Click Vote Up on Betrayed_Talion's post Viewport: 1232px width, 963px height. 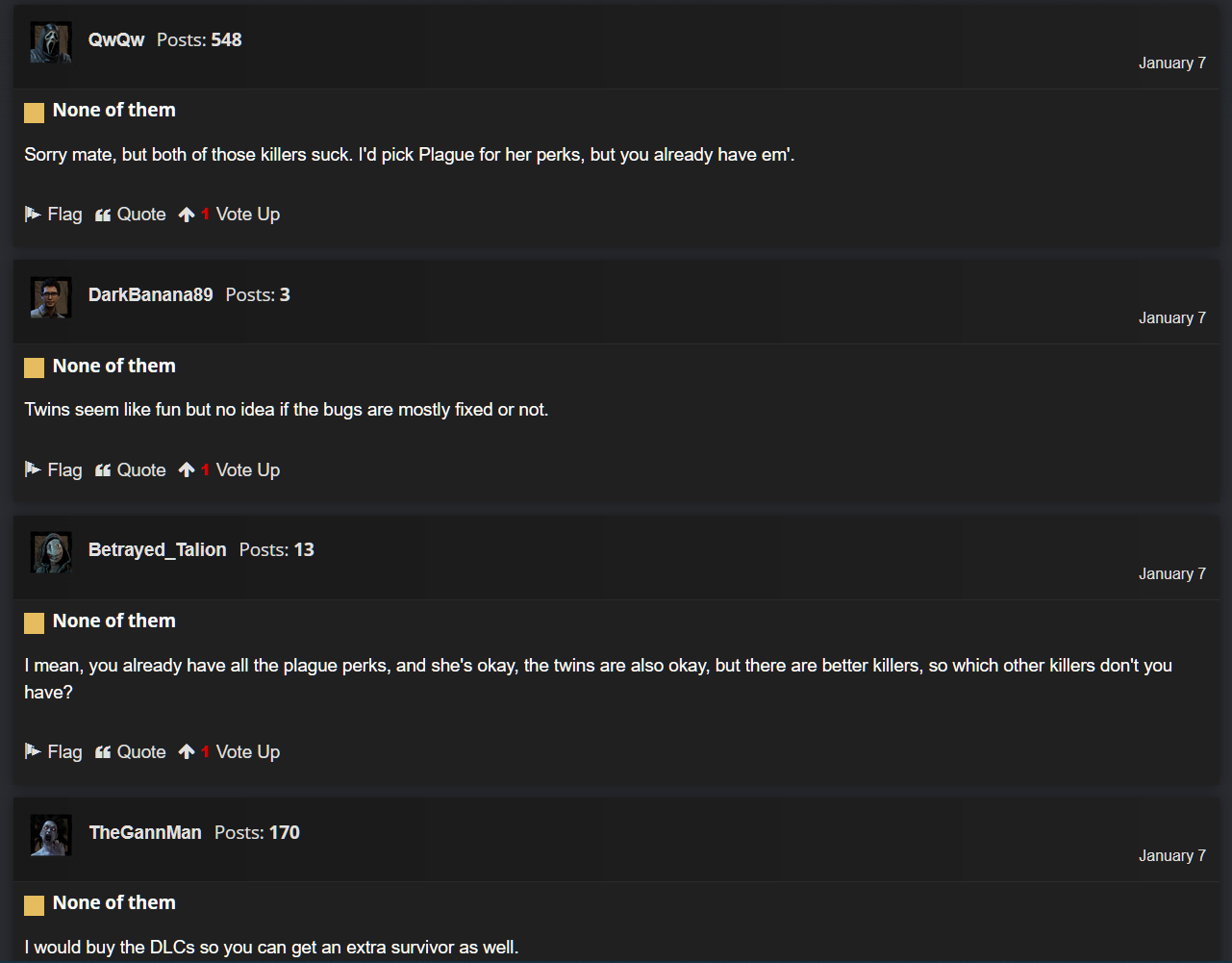248,752
